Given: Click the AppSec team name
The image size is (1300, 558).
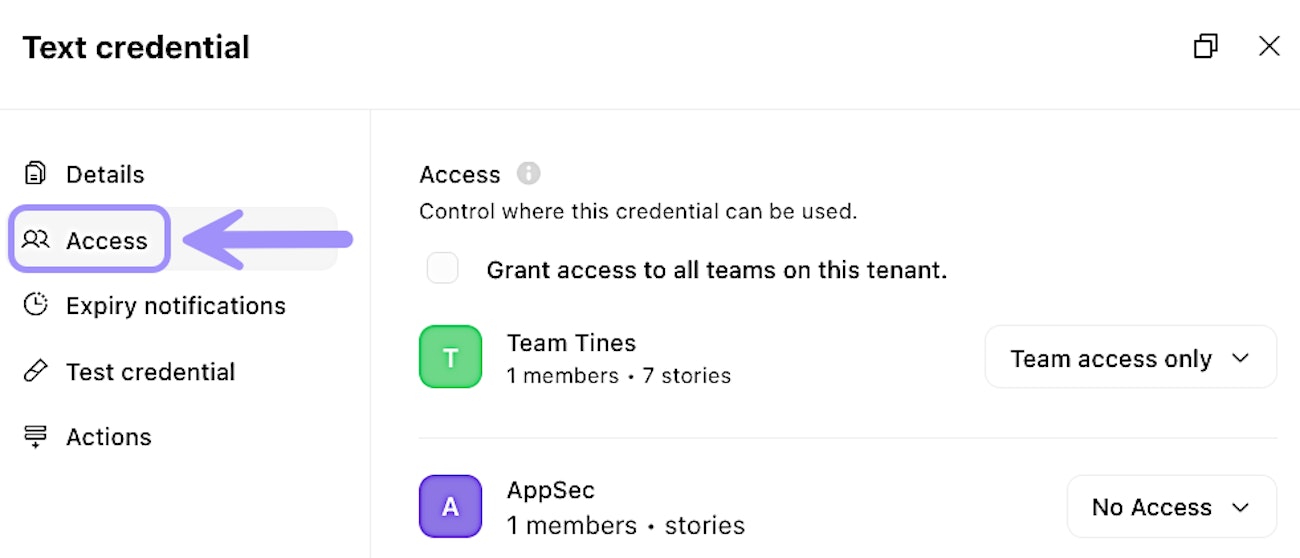Looking at the screenshot, I should [x=550, y=491].
